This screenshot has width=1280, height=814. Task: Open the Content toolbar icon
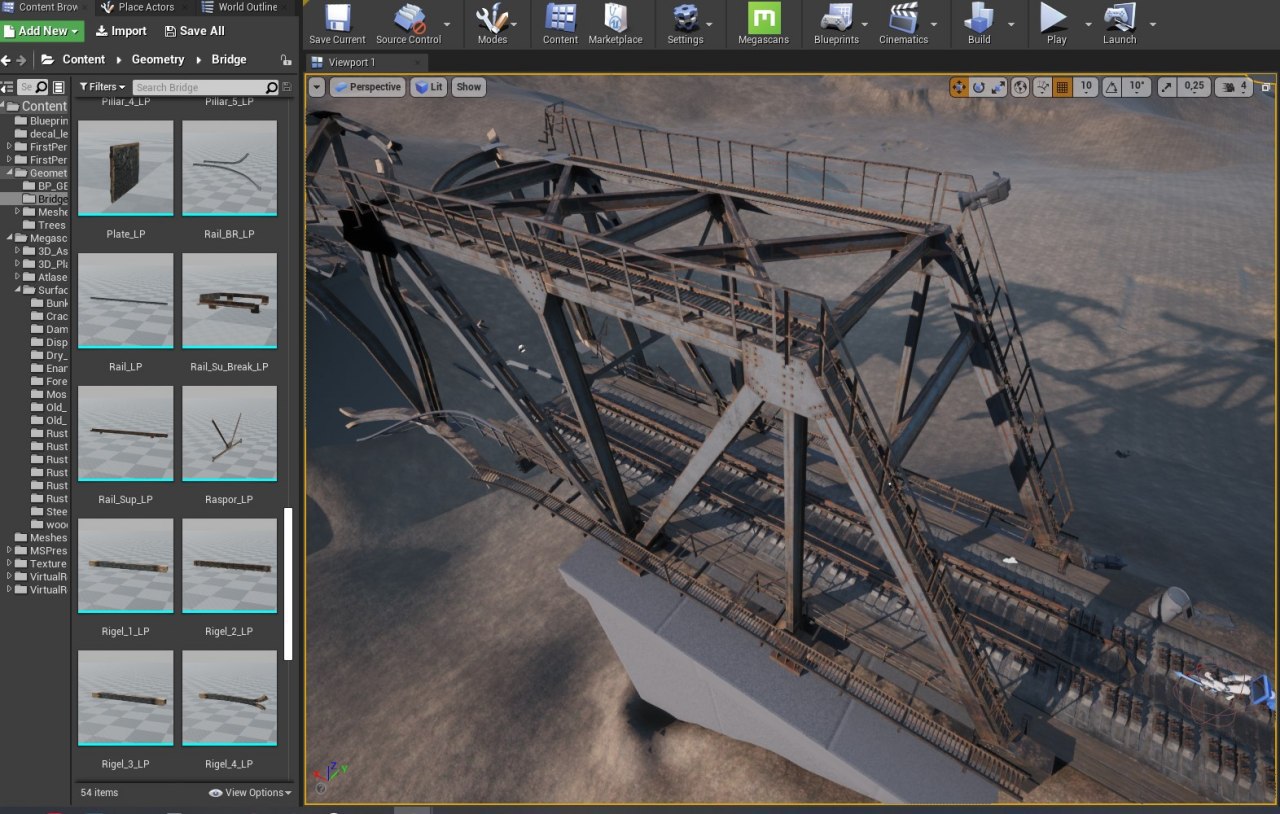pos(560,18)
